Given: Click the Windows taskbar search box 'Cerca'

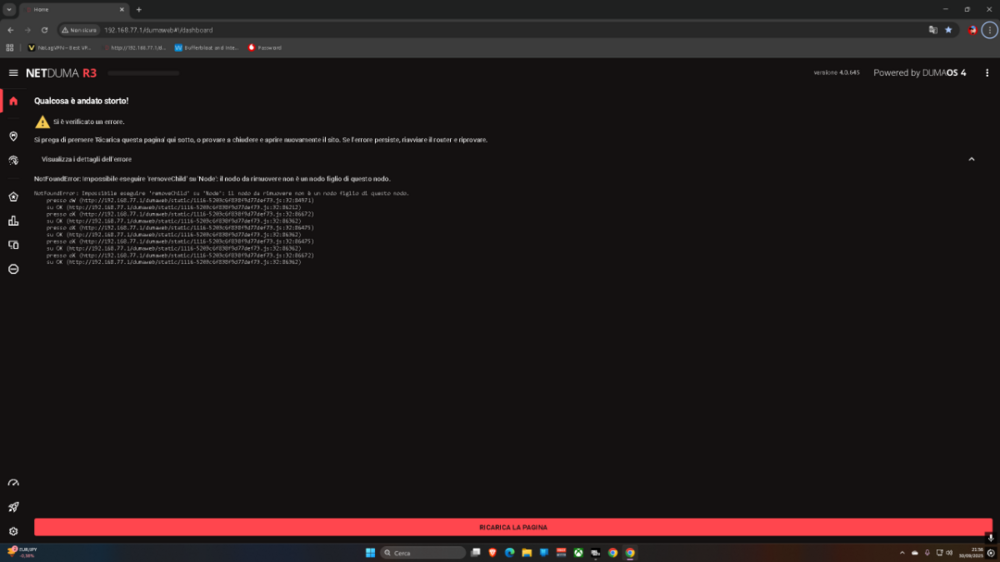Looking at the screenshot, I should click(423, 552).
